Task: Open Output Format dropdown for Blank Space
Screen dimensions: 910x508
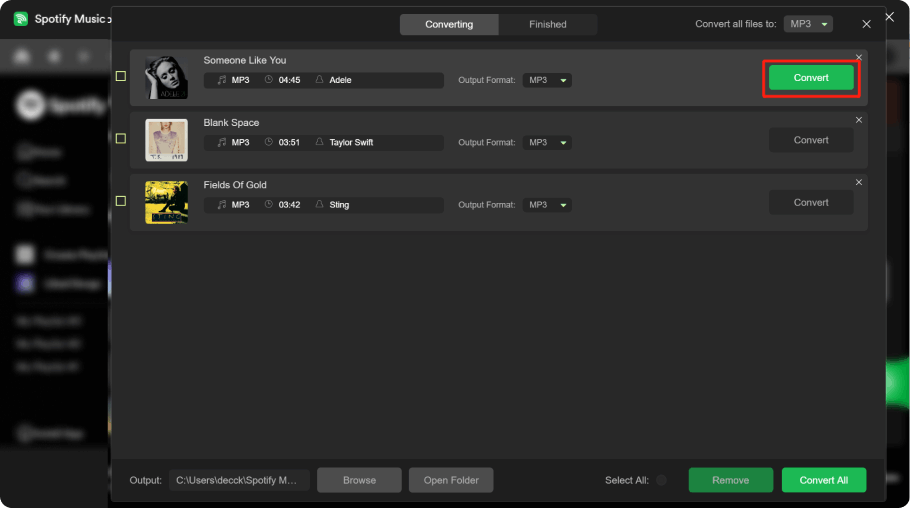Action: [x=547, y=142]
